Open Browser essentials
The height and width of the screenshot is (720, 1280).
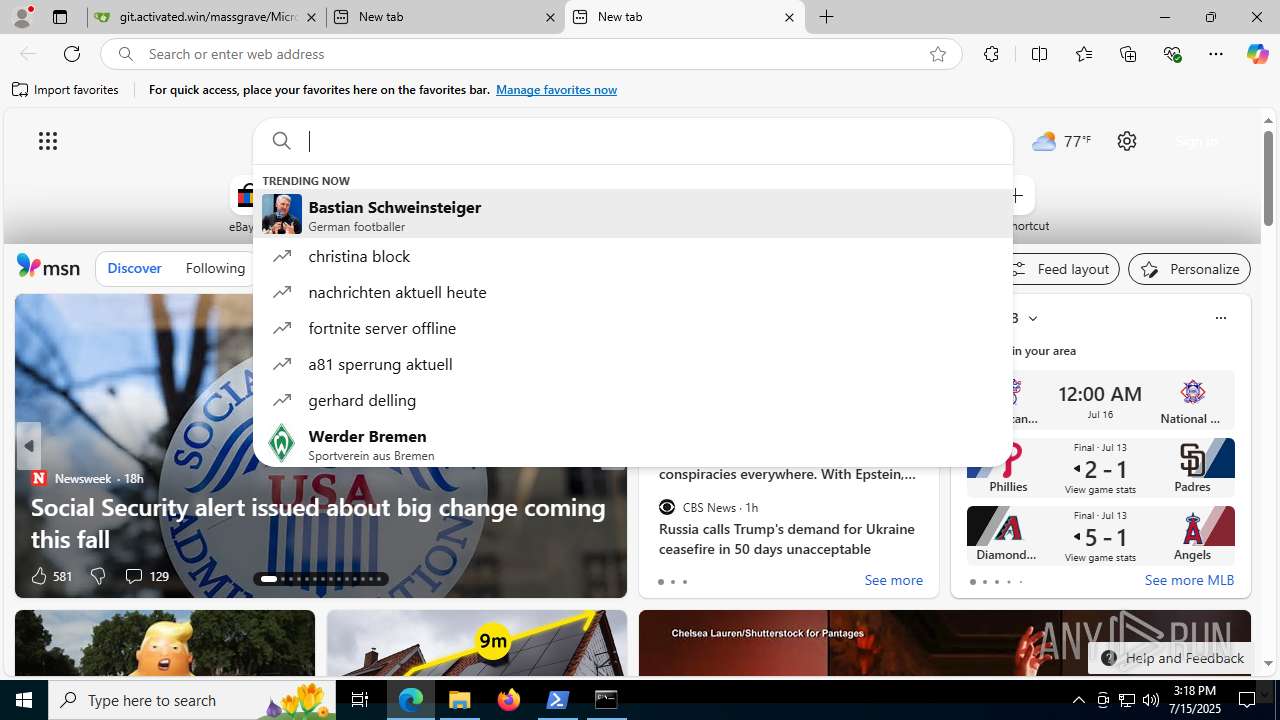point(1172,54)
